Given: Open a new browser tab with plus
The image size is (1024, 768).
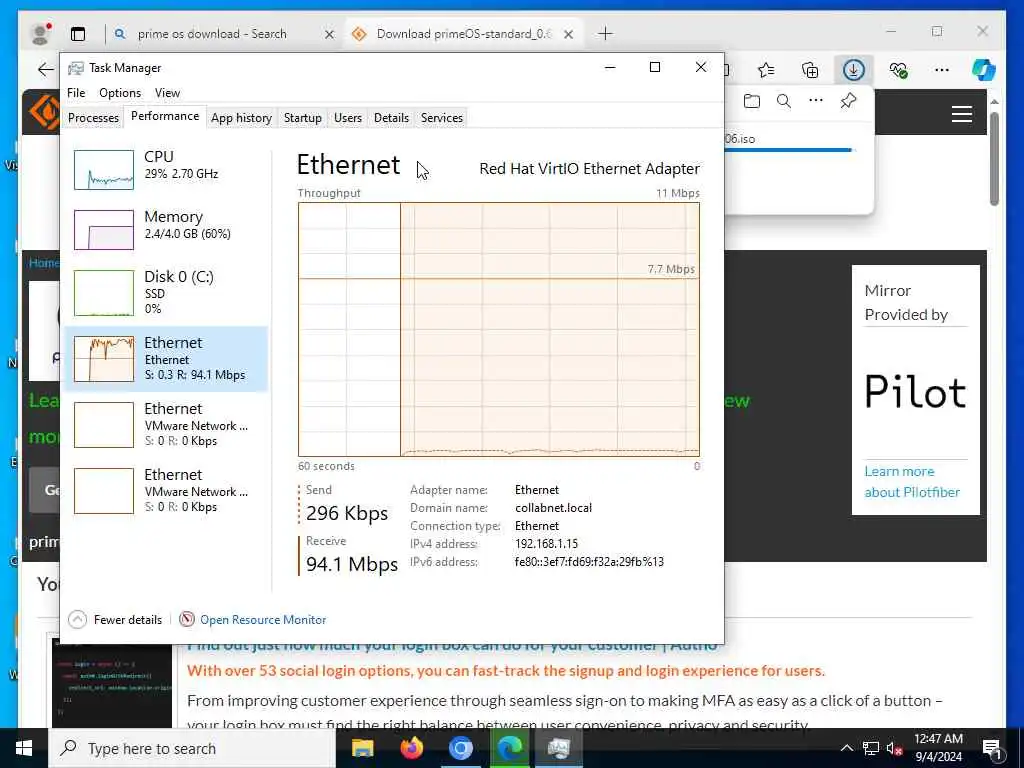Looking at the screenshot, I should (x=605, y=33).
